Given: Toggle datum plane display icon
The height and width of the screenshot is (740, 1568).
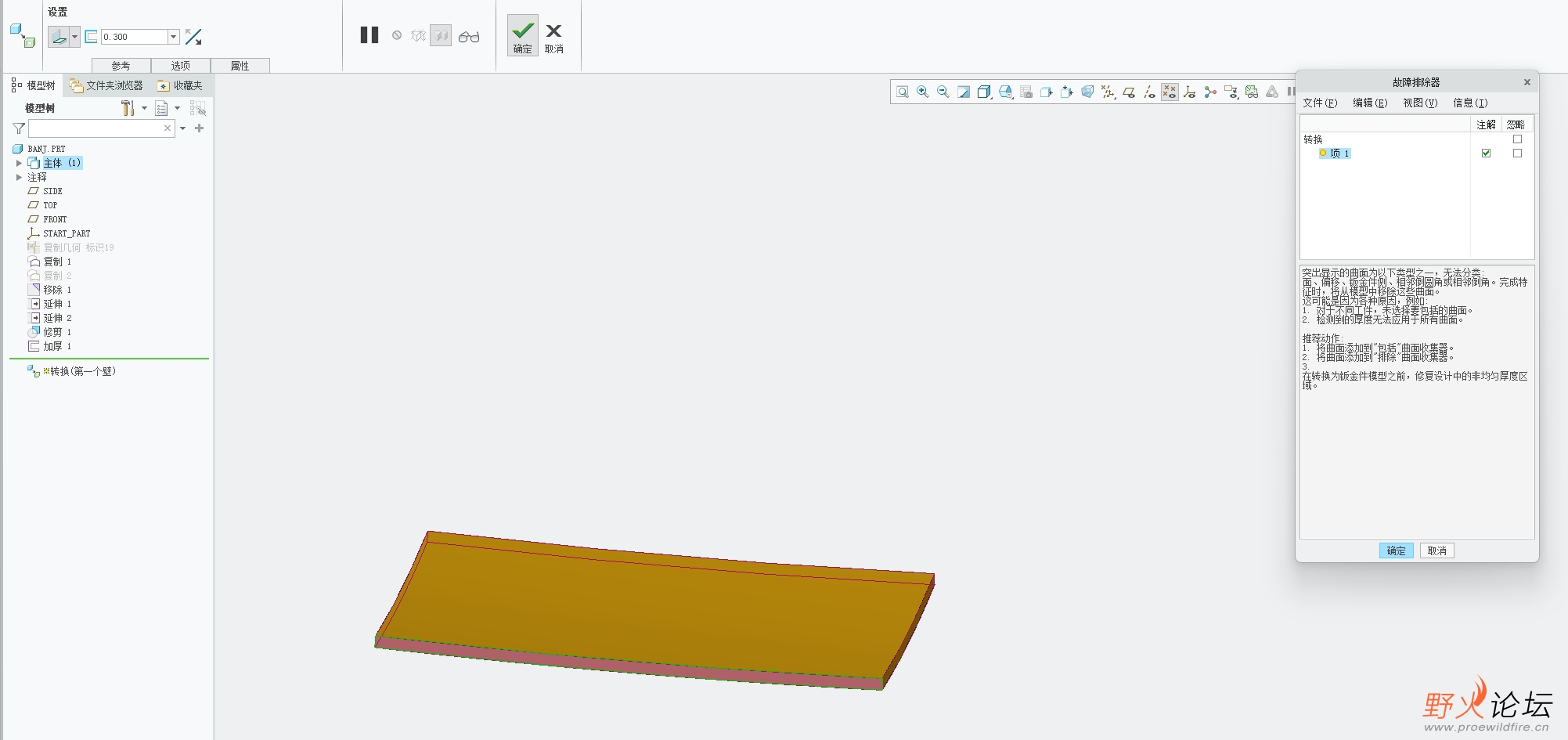Looking at the screenshot, I should pyautogui.click(x=1129, y=92).
